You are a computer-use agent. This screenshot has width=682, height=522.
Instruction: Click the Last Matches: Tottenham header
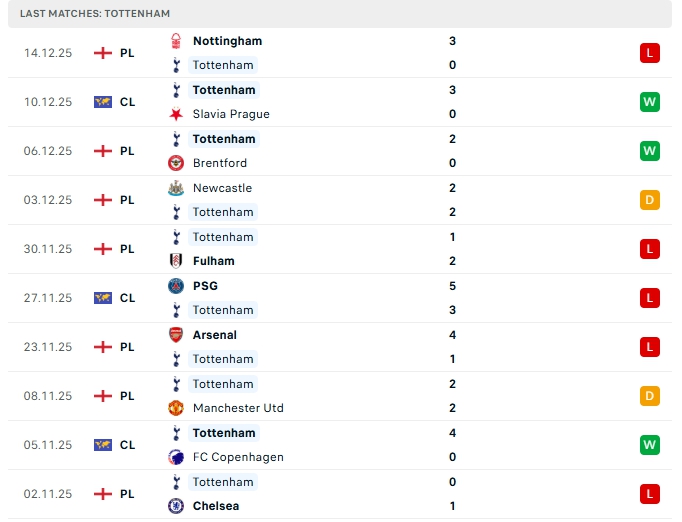(95, 14)
